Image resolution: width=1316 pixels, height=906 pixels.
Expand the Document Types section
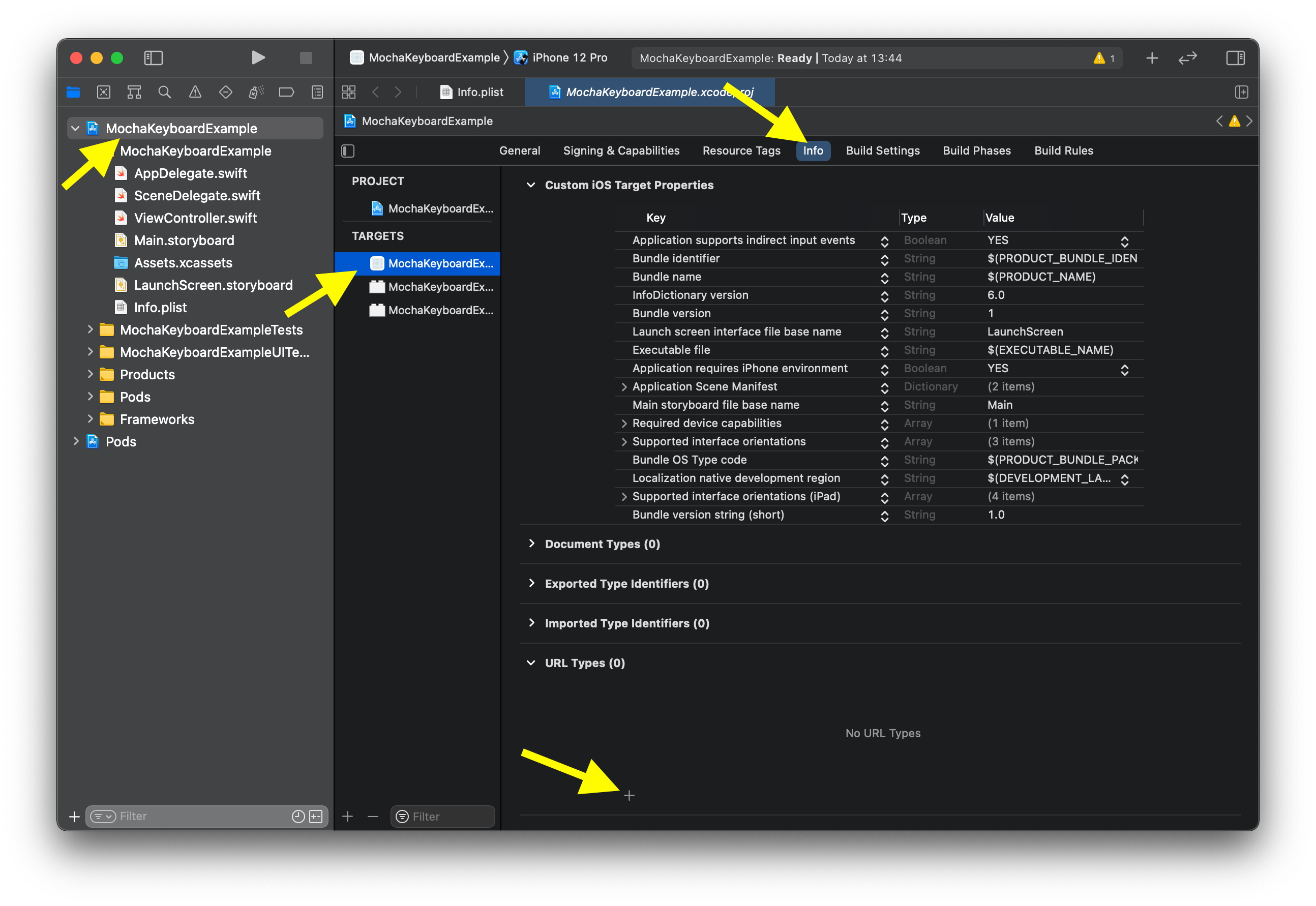pos(531,544)
